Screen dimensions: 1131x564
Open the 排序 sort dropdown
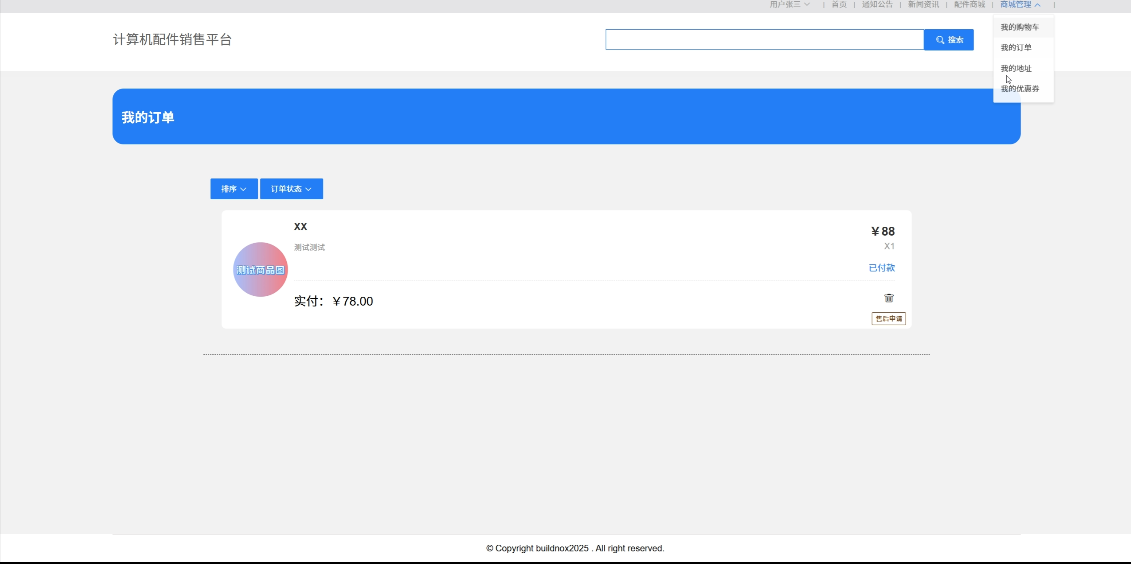pos(234,189)
